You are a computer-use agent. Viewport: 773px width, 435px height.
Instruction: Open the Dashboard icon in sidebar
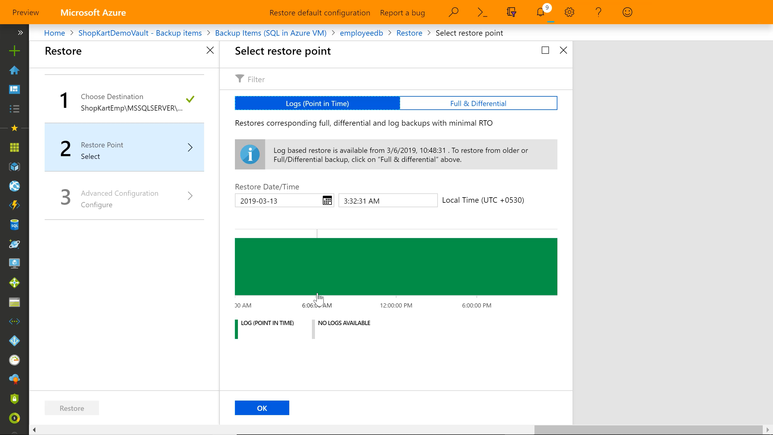[14, 89]
